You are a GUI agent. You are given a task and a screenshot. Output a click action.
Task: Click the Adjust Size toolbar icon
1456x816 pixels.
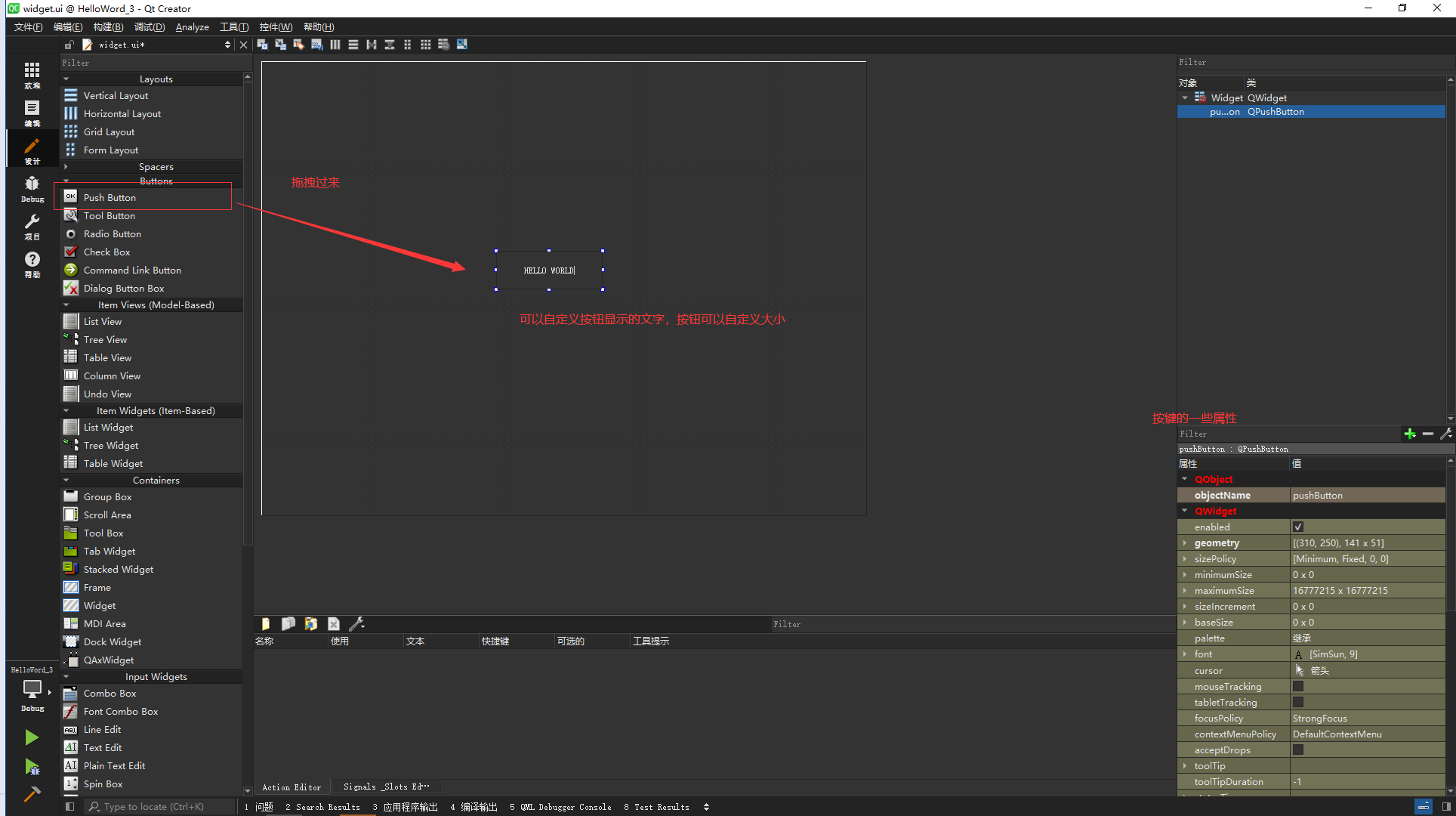[462, 45]
